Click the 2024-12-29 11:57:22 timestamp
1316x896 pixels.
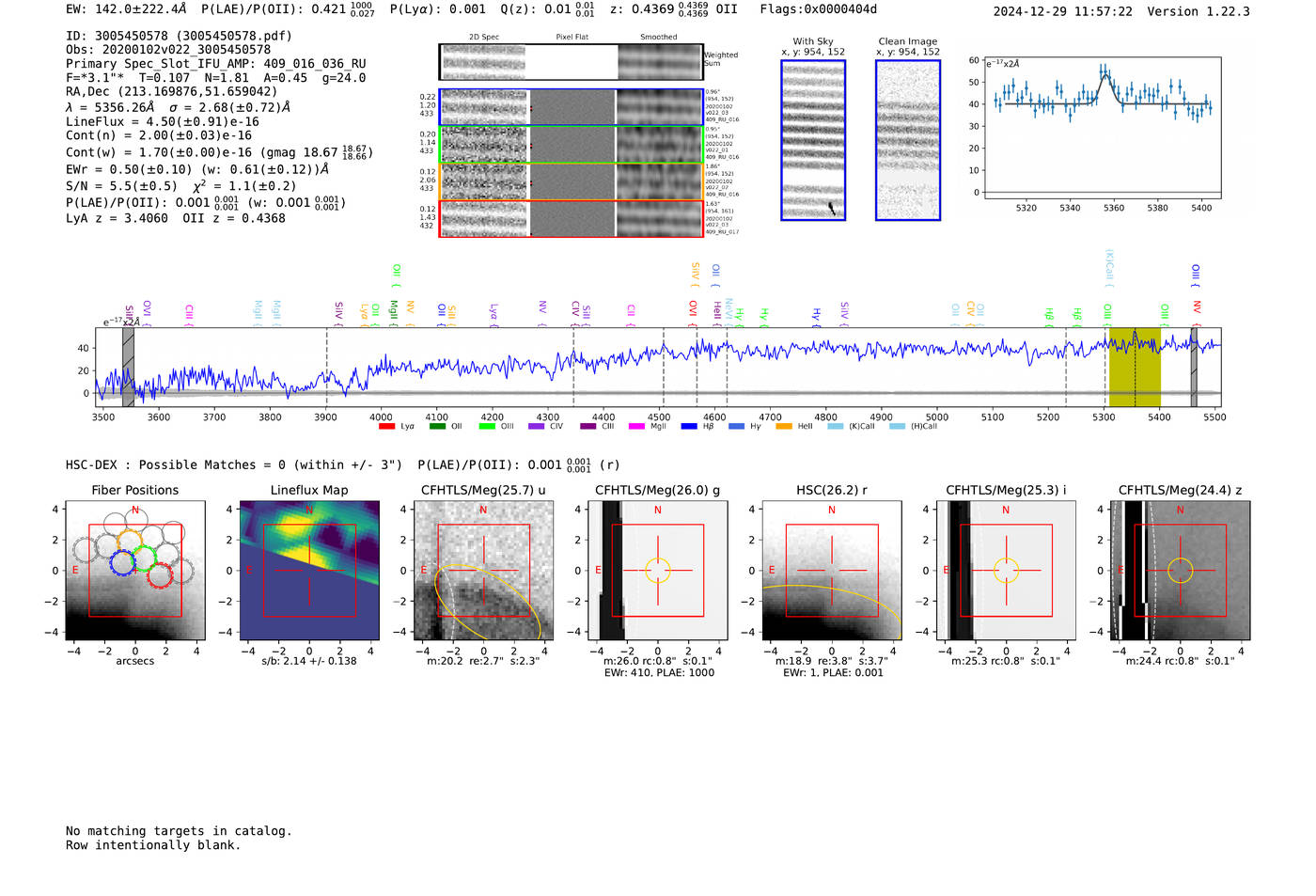click(1063, 11)
